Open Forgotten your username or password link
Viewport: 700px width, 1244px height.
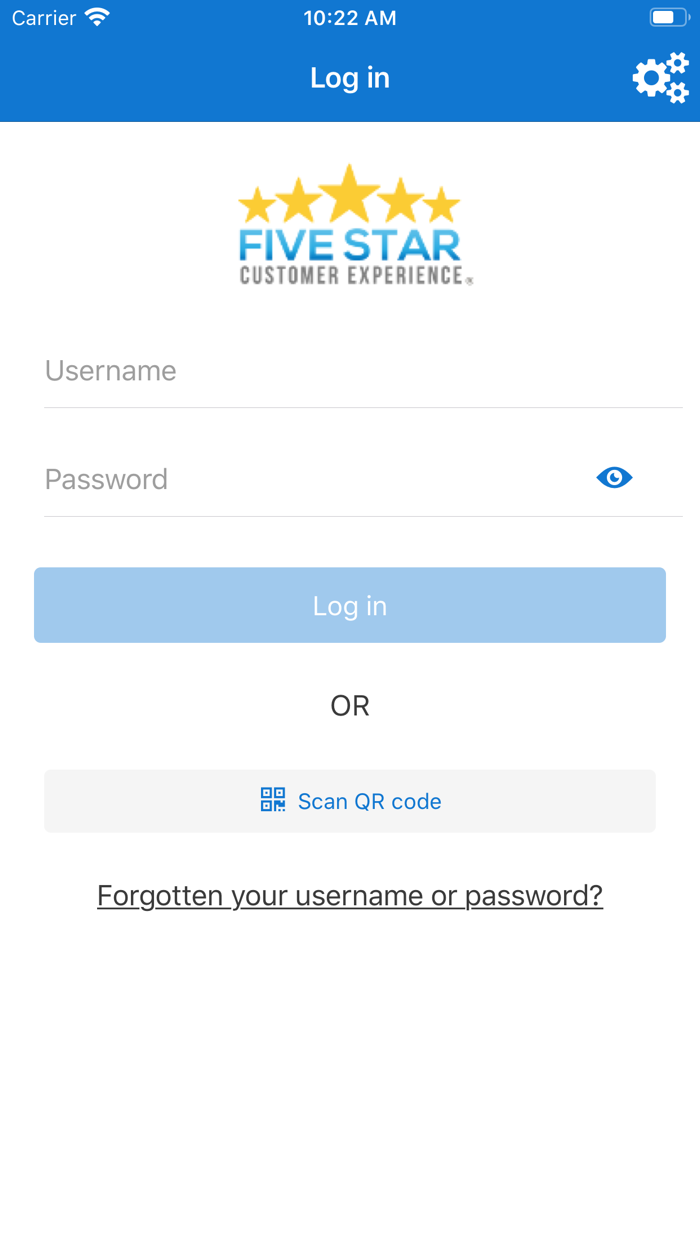coord(350,895)
